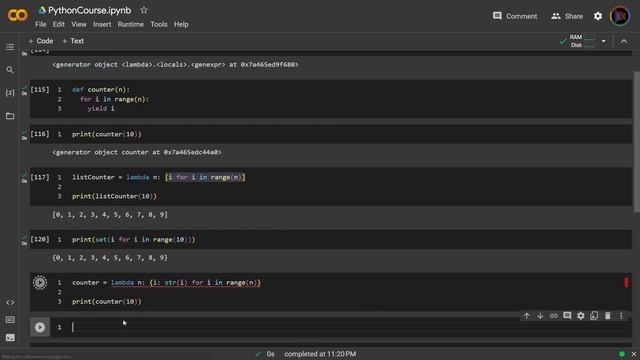640x360 pixels.
Task: Copy link to cell icon
Action: pos(553,316)
